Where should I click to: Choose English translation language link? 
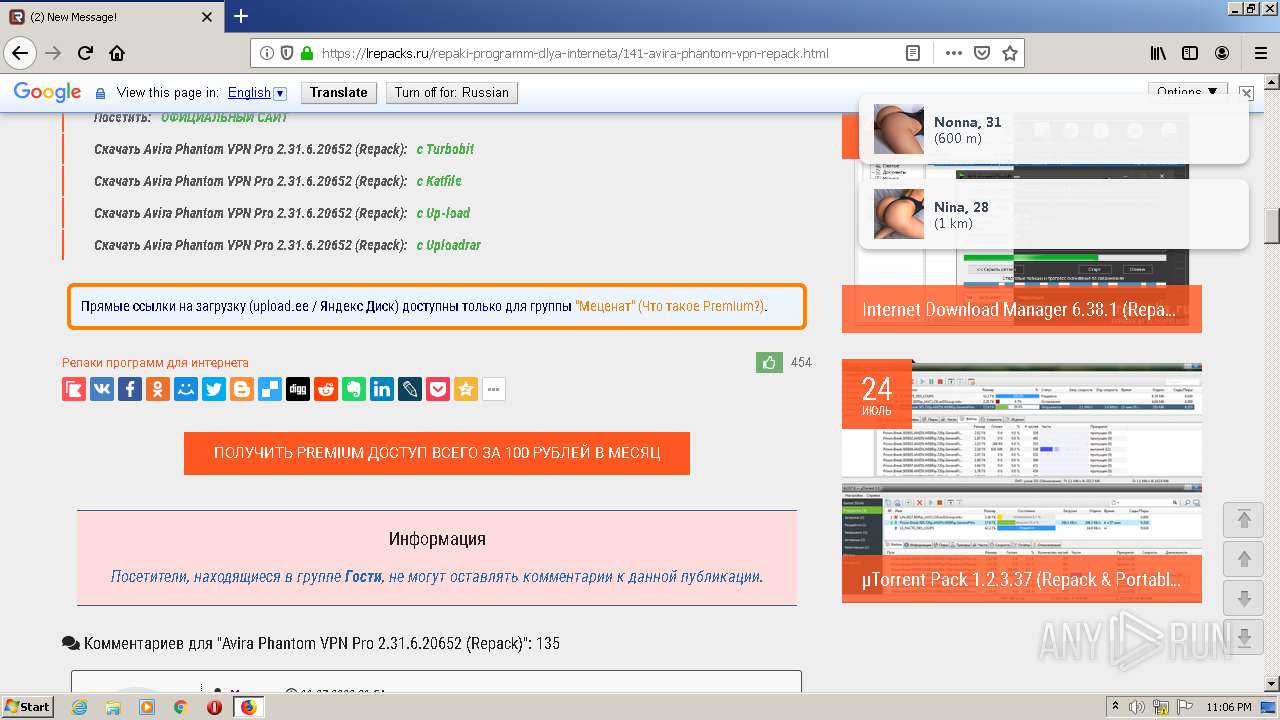pyautogui.click(x=249, y=92)
